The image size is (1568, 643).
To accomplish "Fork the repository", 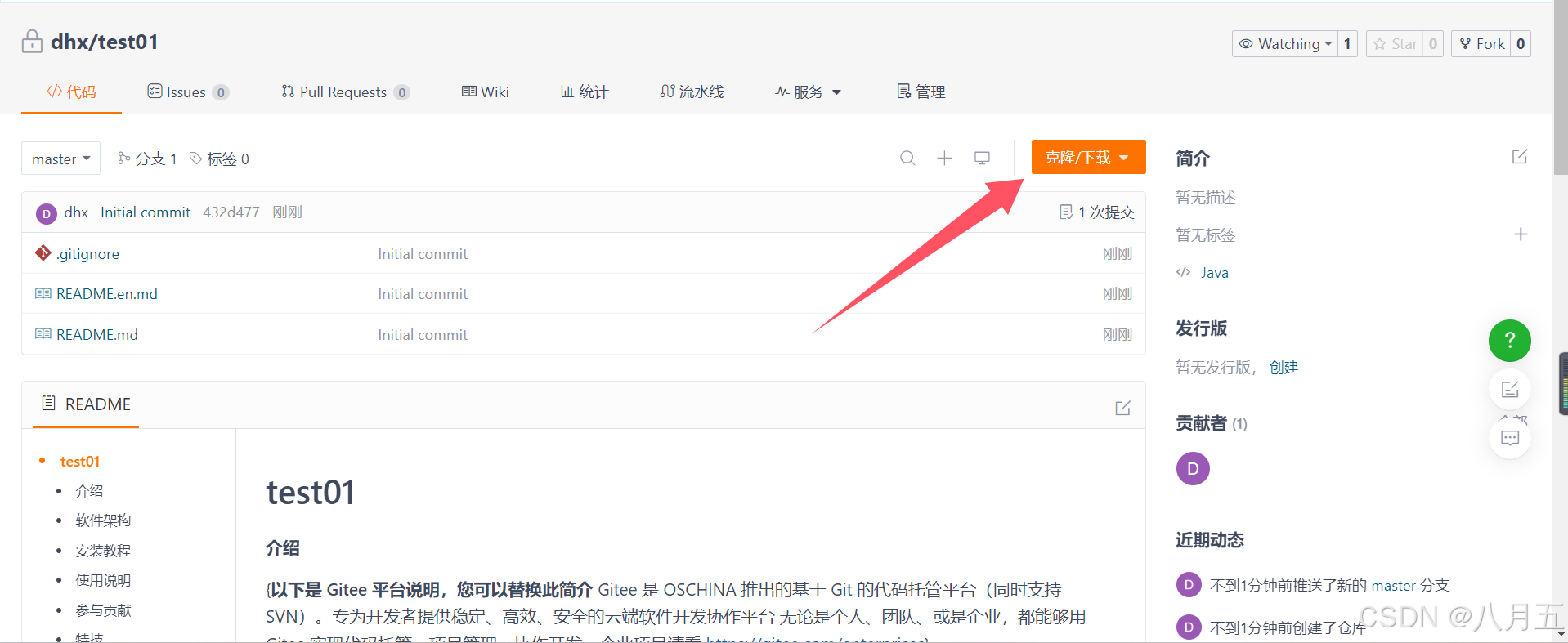I will 1482,43.
